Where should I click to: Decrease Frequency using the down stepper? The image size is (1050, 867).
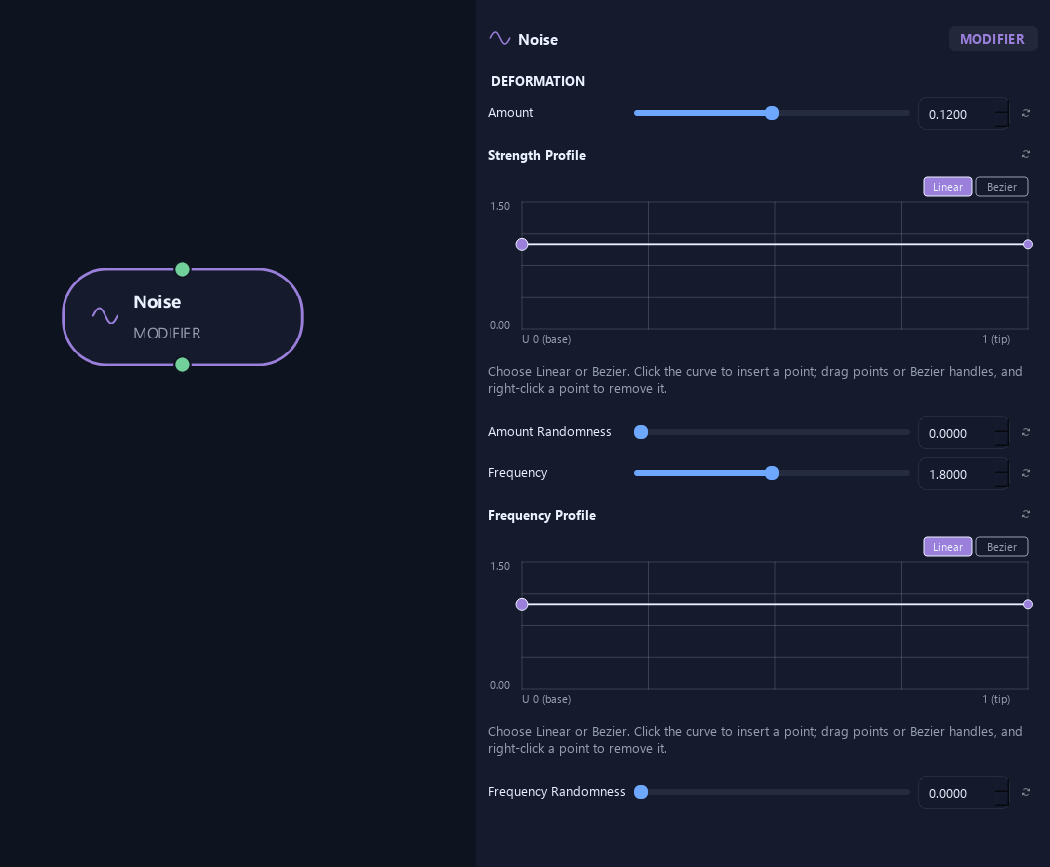pyautogui.click(x=1001, y=481)
